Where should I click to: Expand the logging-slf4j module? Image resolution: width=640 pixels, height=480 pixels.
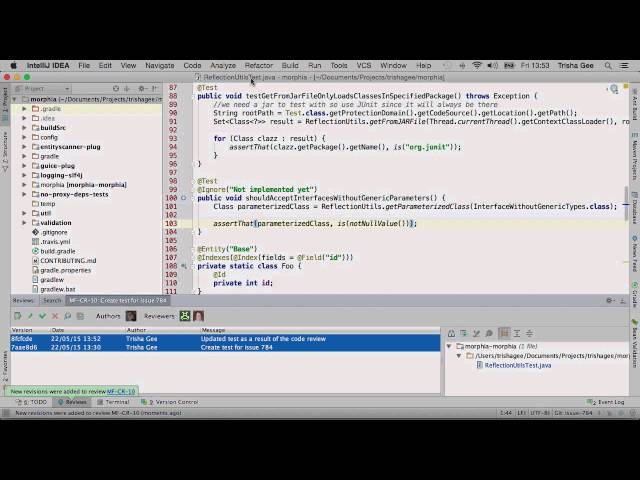[x=24, y=175]
